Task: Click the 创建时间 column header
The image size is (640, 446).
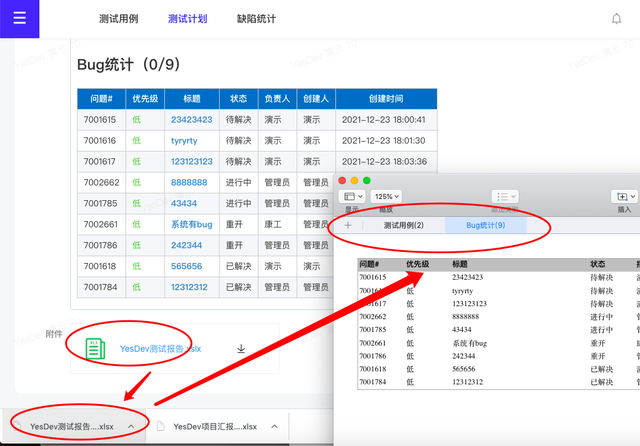Action: tap(386, 99)
